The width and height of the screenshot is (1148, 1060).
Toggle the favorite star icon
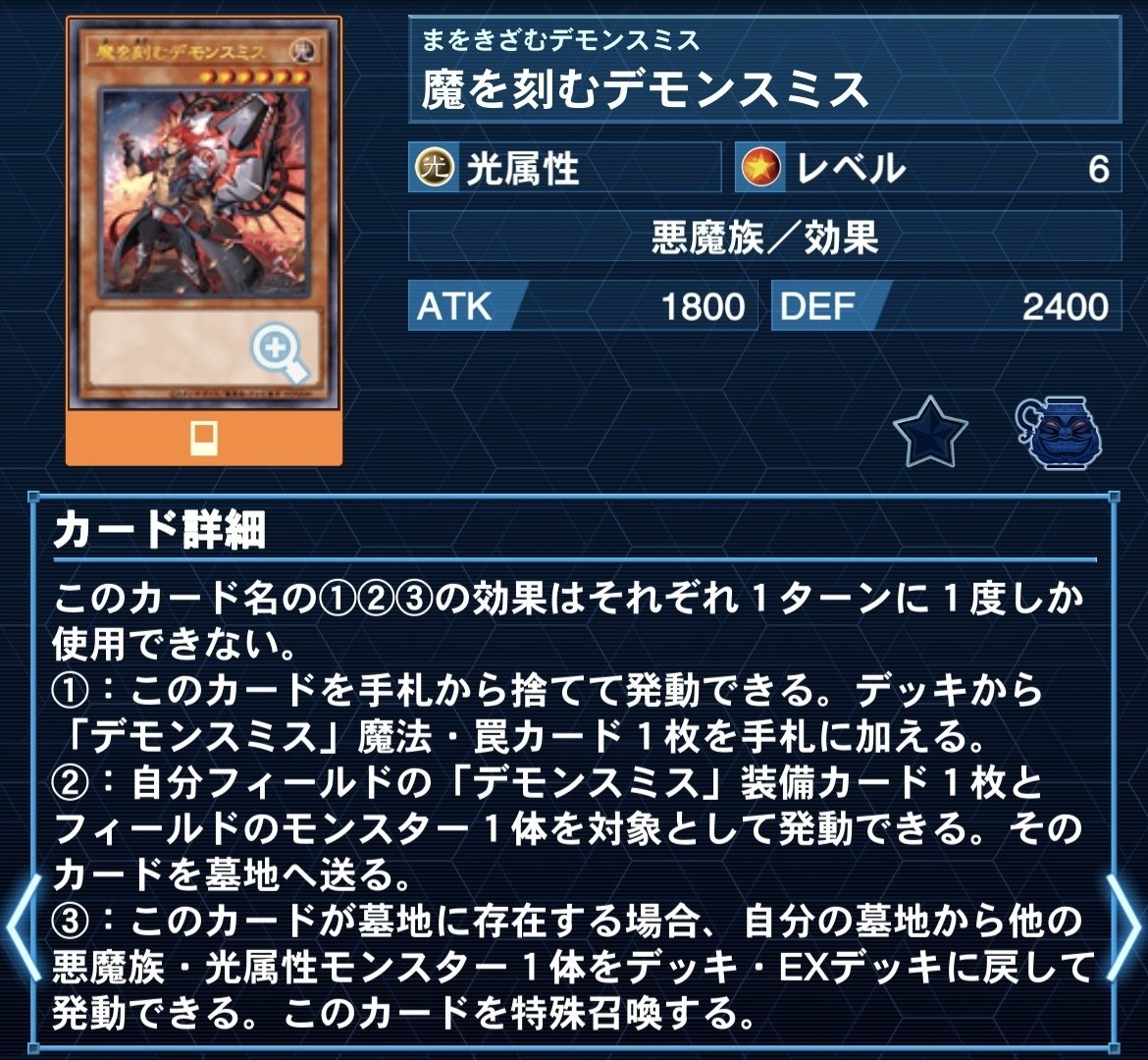tap(930, 433)
